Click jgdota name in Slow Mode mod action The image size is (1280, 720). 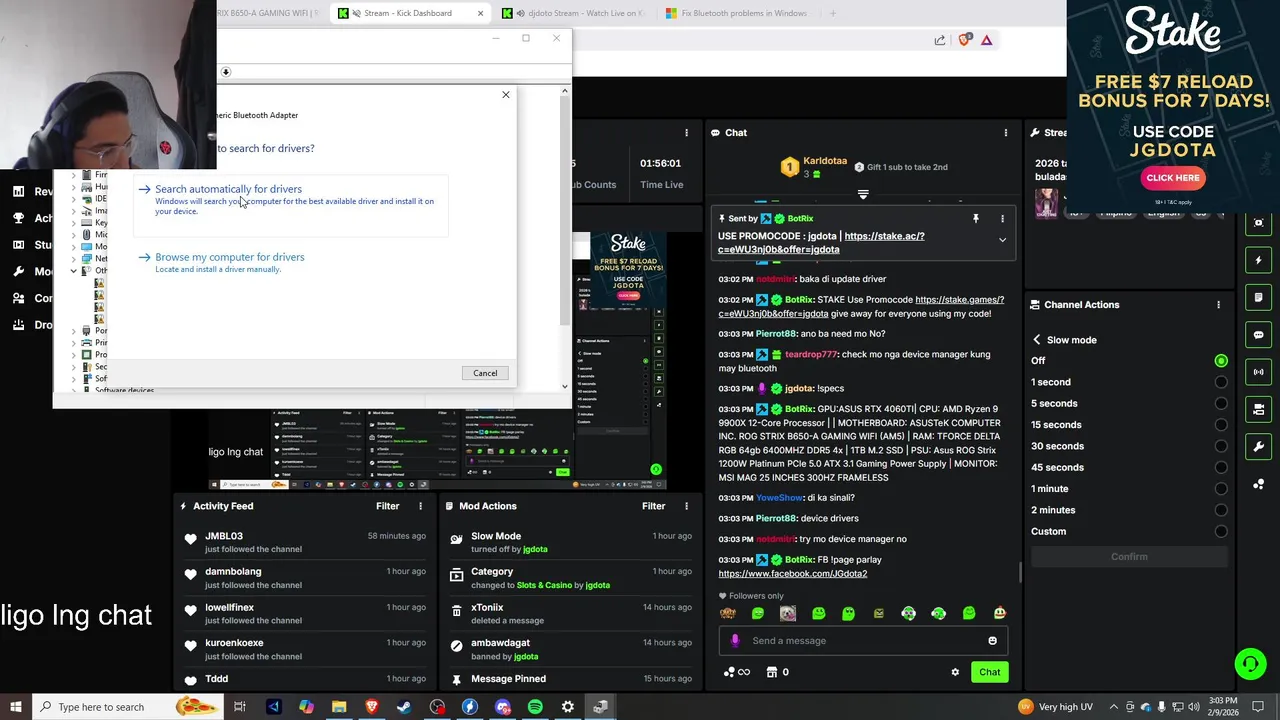[x=535, y=549]
